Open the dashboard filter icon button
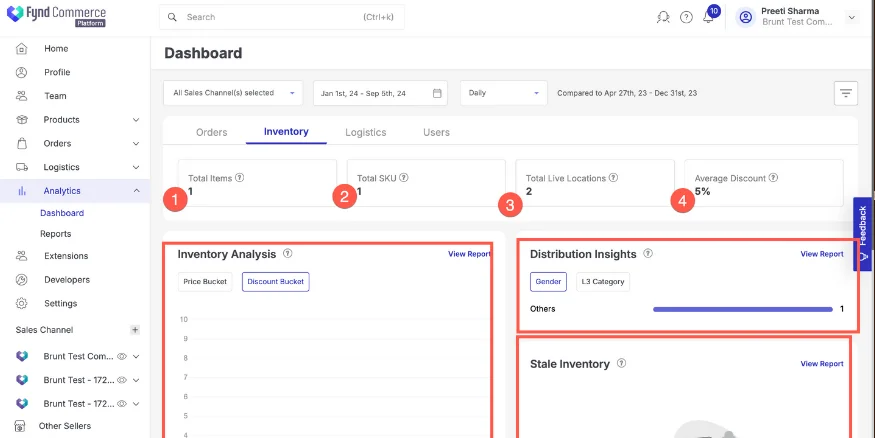The width and height of the screenshot is (875, 438). pos(846,93)
